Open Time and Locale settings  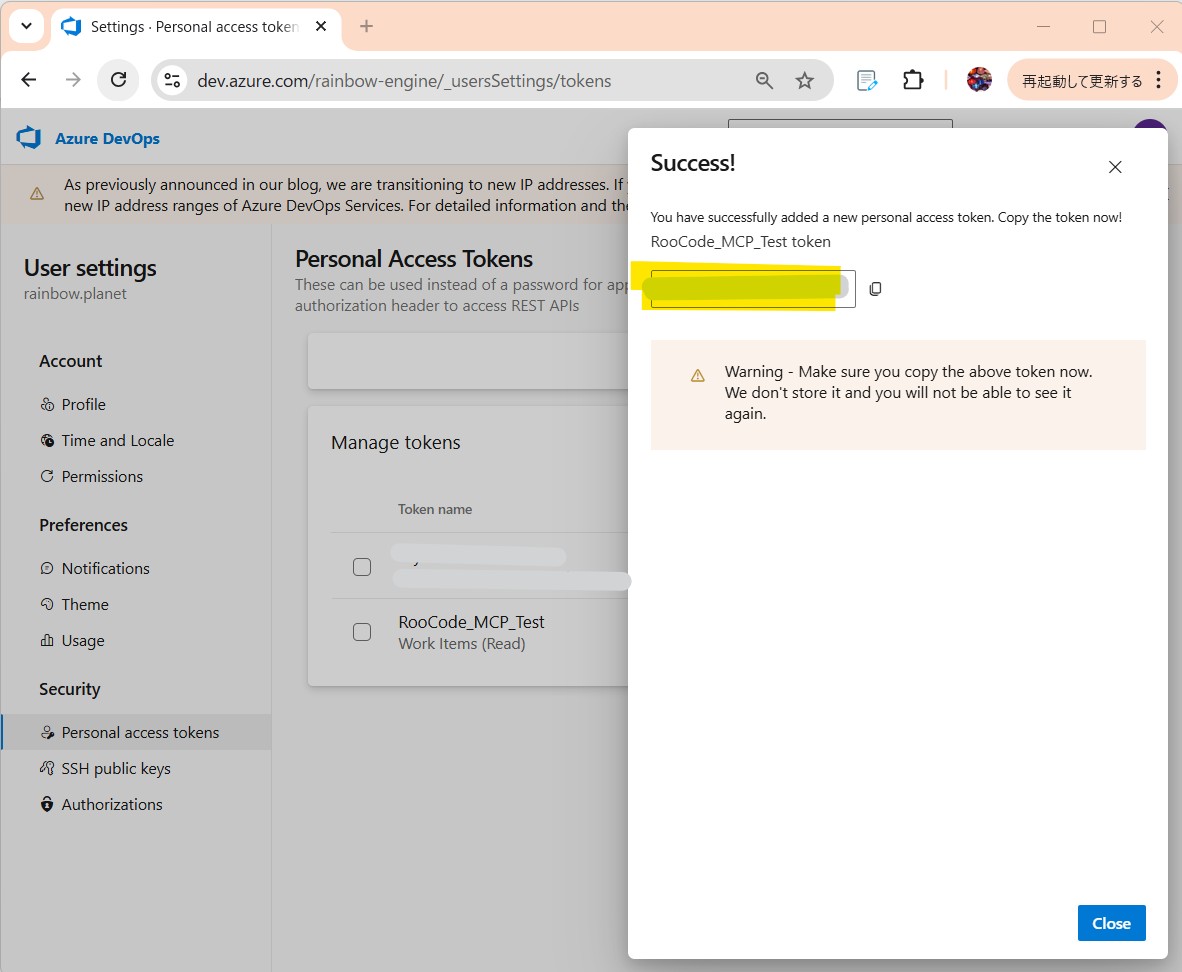tap(118, 440)
